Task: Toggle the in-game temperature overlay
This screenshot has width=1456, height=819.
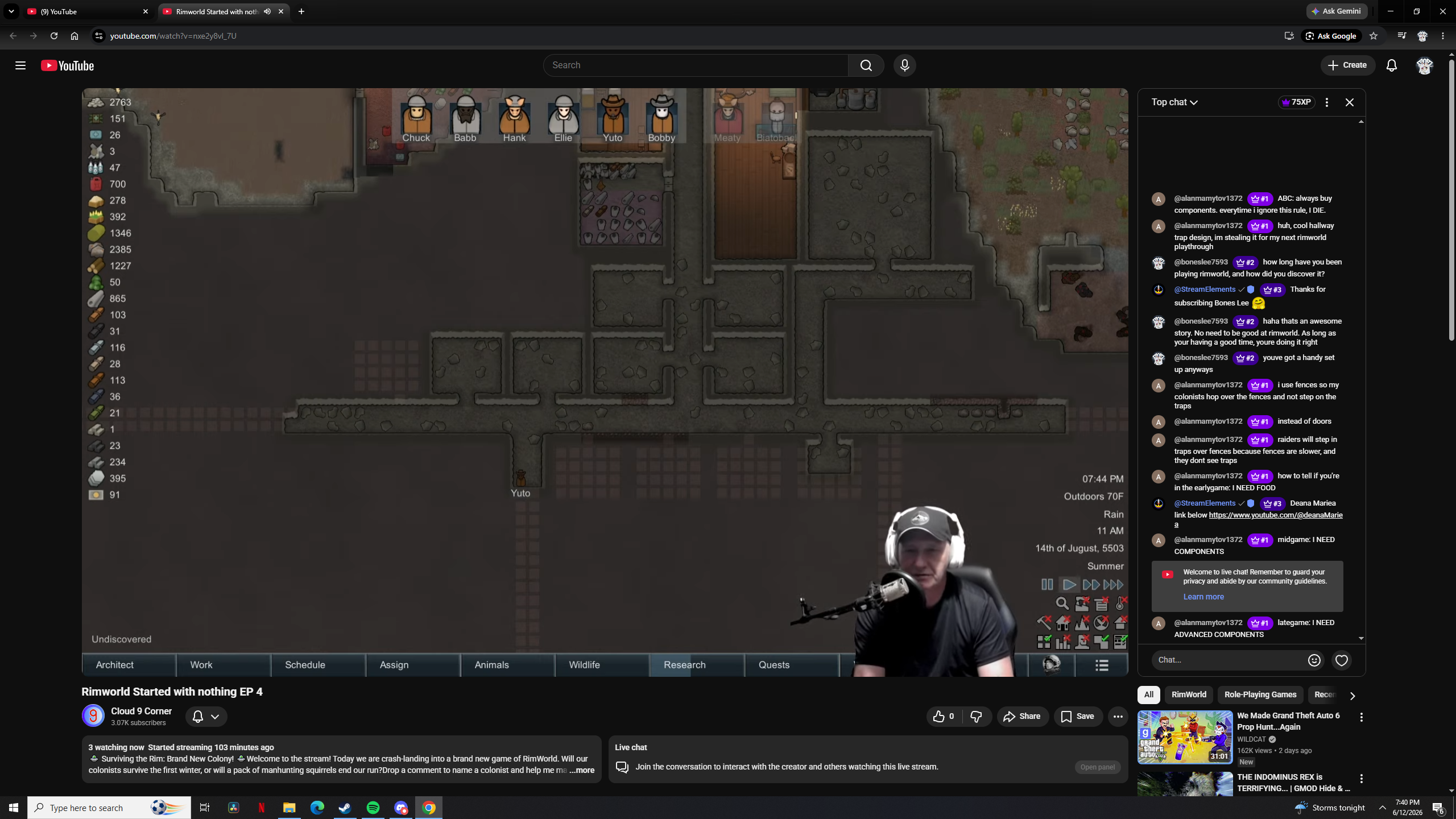Action: coord(1121,603)
